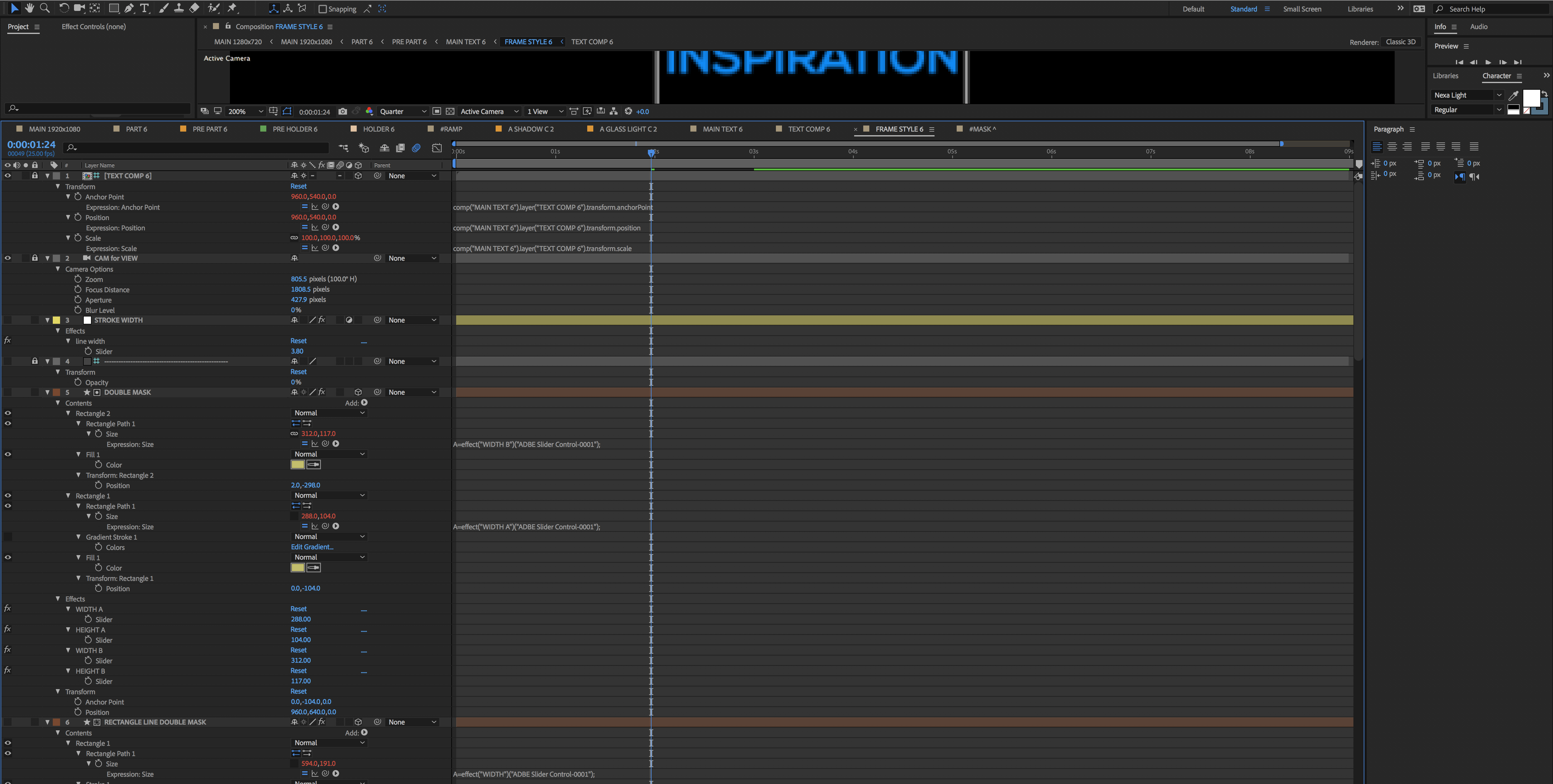Image resolution: width=1553 pixels, height=784 pixels.
Task: Click the Classic 3D renderer button
Action: pyautogui.click(x=1400, y=42)
